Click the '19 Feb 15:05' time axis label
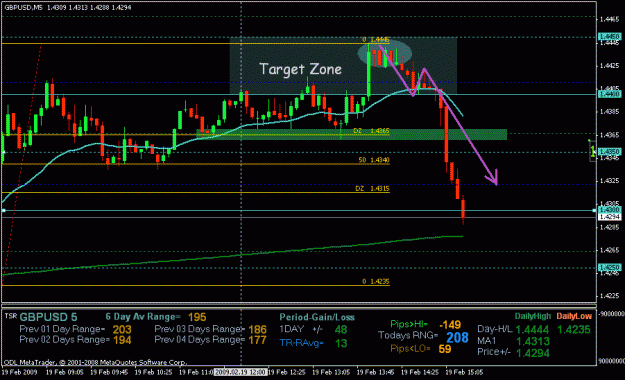 click(x=464, y=372)
